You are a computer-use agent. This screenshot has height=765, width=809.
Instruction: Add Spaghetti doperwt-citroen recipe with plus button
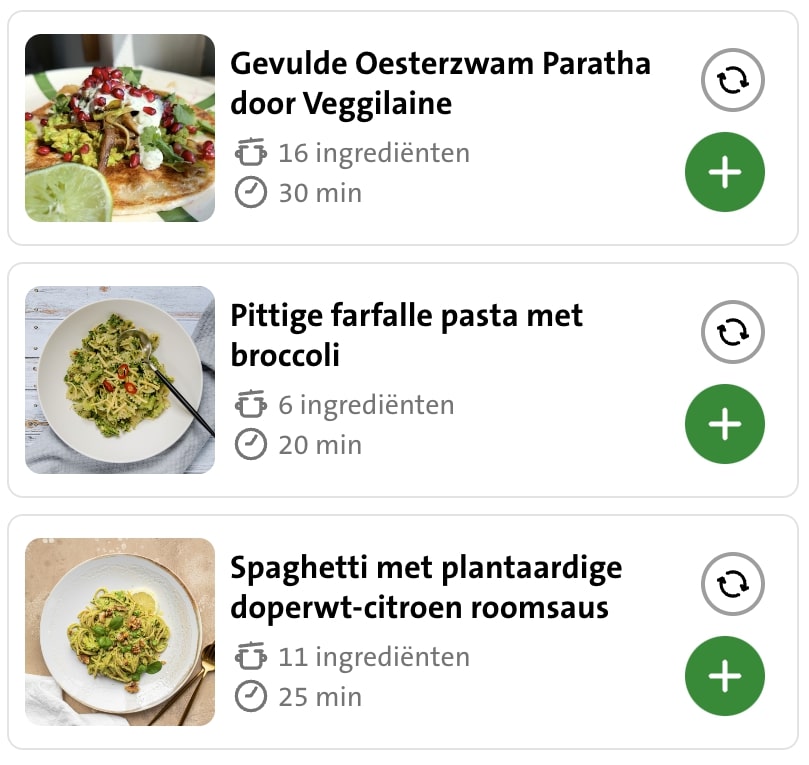[x=724, y=676]
